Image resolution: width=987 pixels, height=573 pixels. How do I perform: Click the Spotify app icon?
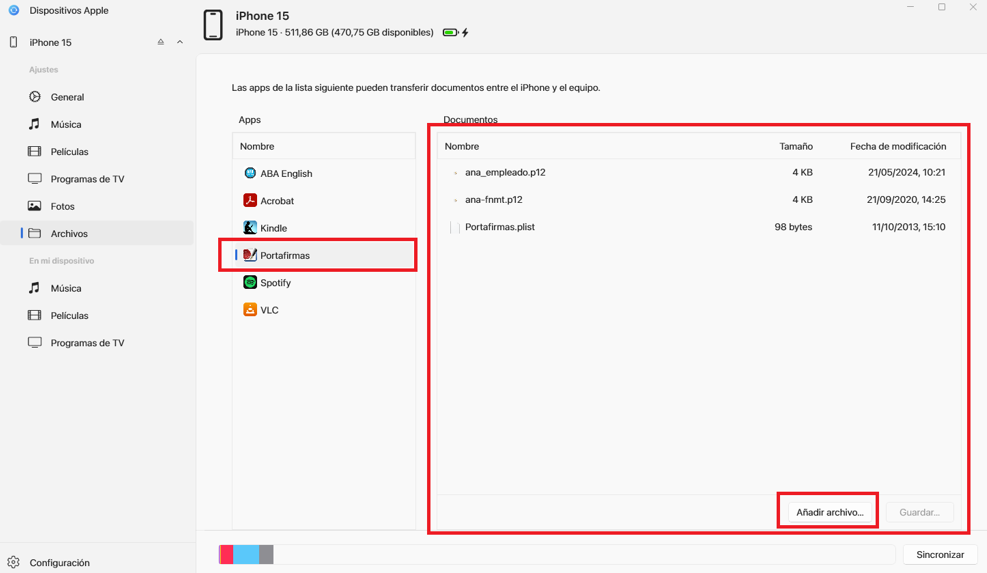tap(250, 282)
